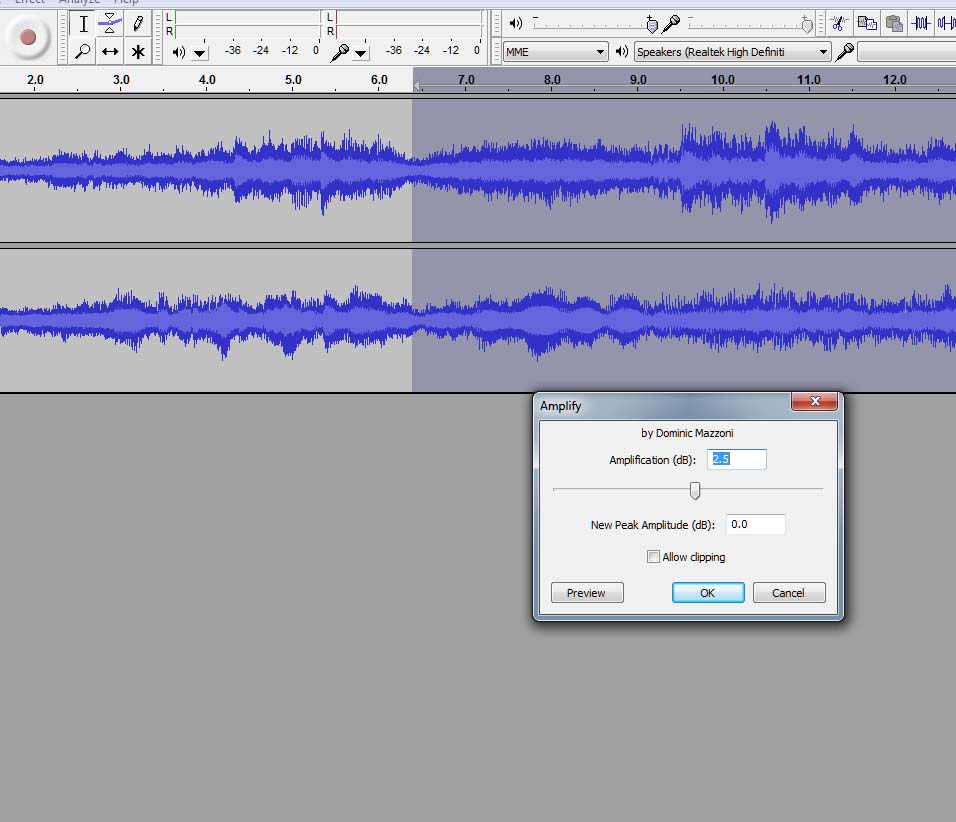Activate the Zoom tool
The height and width of the screenshot is (822, 956).
(84, 51)
